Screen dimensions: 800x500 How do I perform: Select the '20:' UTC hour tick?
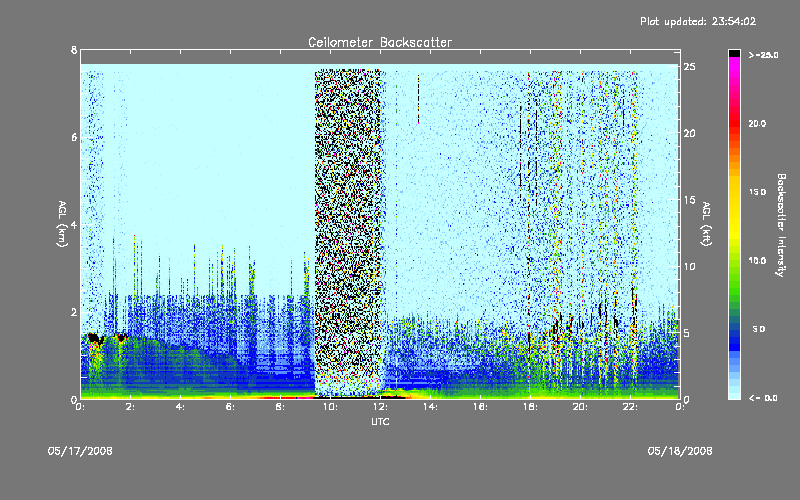click(x=580, y=407)
